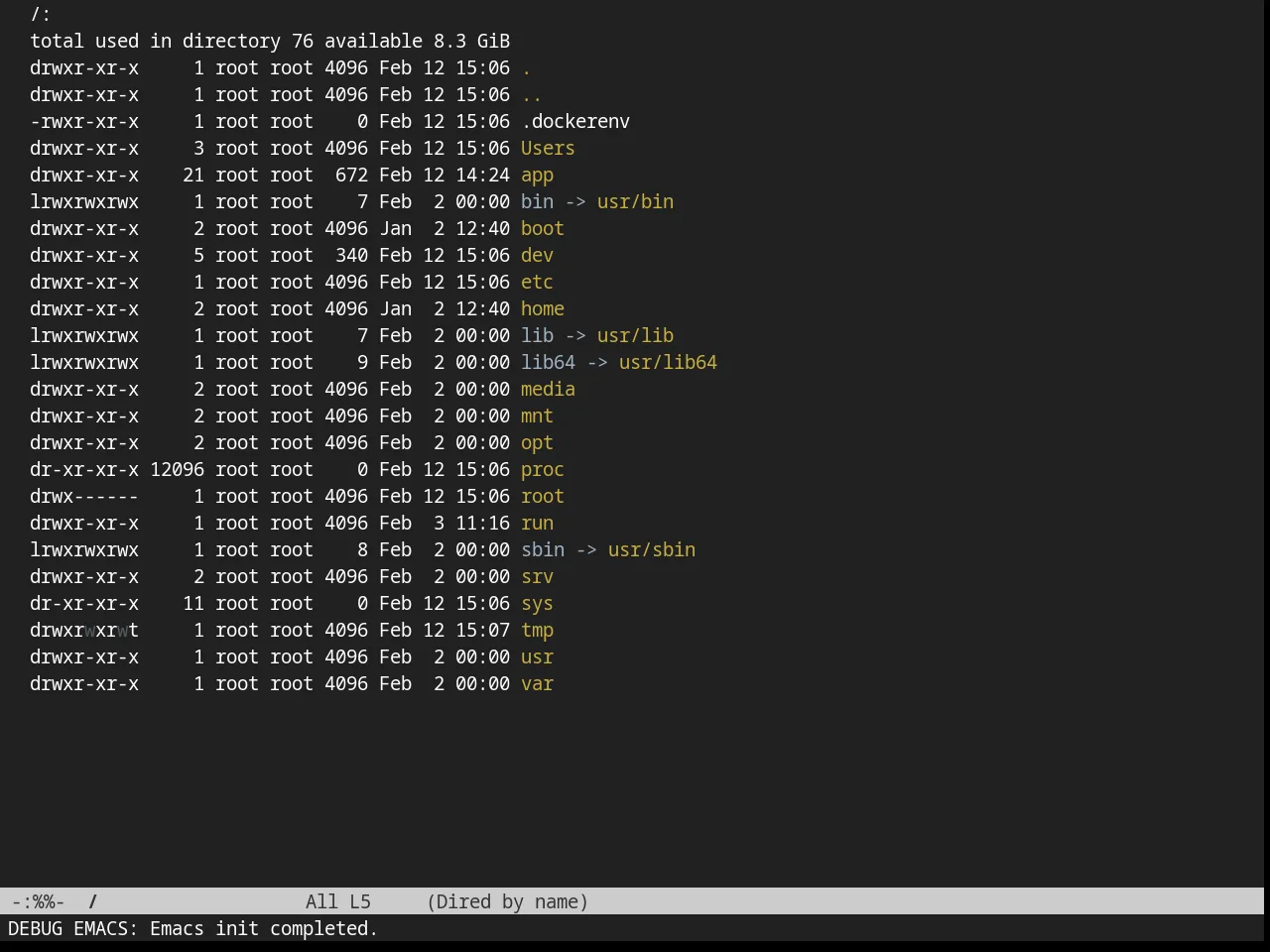The width and height of the screenshot is (1270, 952).
Task: Select the lib symlink name
Action: coord(537,335)
